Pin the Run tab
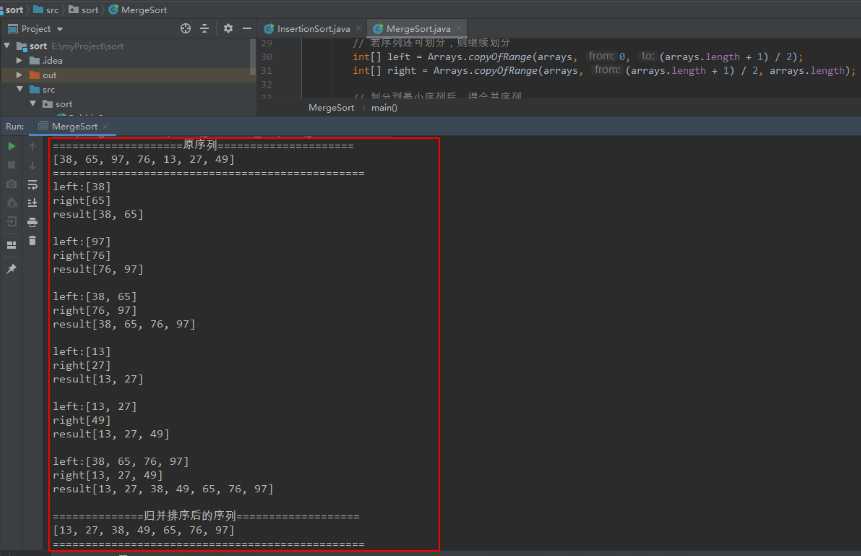The width and height of the screenshot is (861, 556). click(x=12, y=269)
